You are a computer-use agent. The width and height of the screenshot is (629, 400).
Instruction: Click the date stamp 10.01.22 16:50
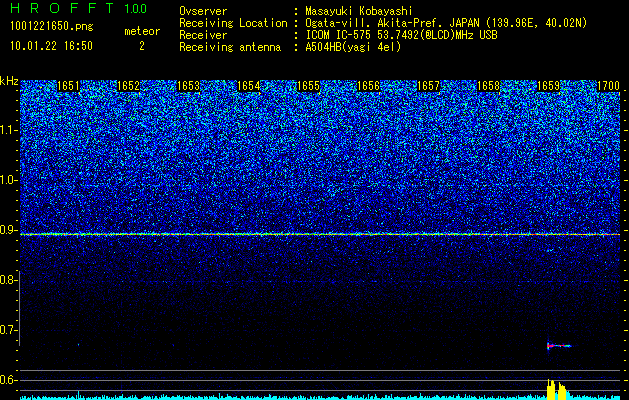[x=51, y=46]
